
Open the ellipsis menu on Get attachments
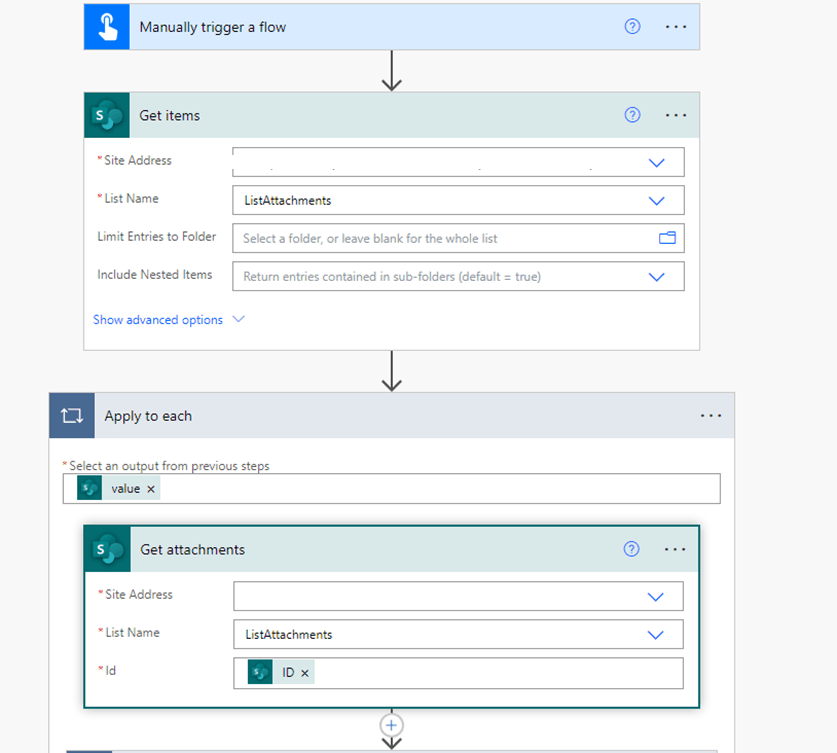pos(675,549)
